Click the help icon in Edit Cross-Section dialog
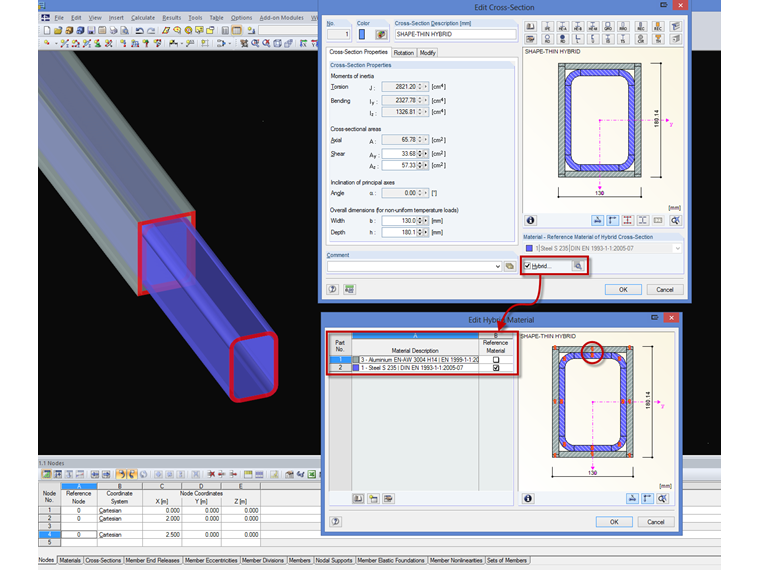Image resolution: width=760 pixels, height=570 pixels. [333, 289]
